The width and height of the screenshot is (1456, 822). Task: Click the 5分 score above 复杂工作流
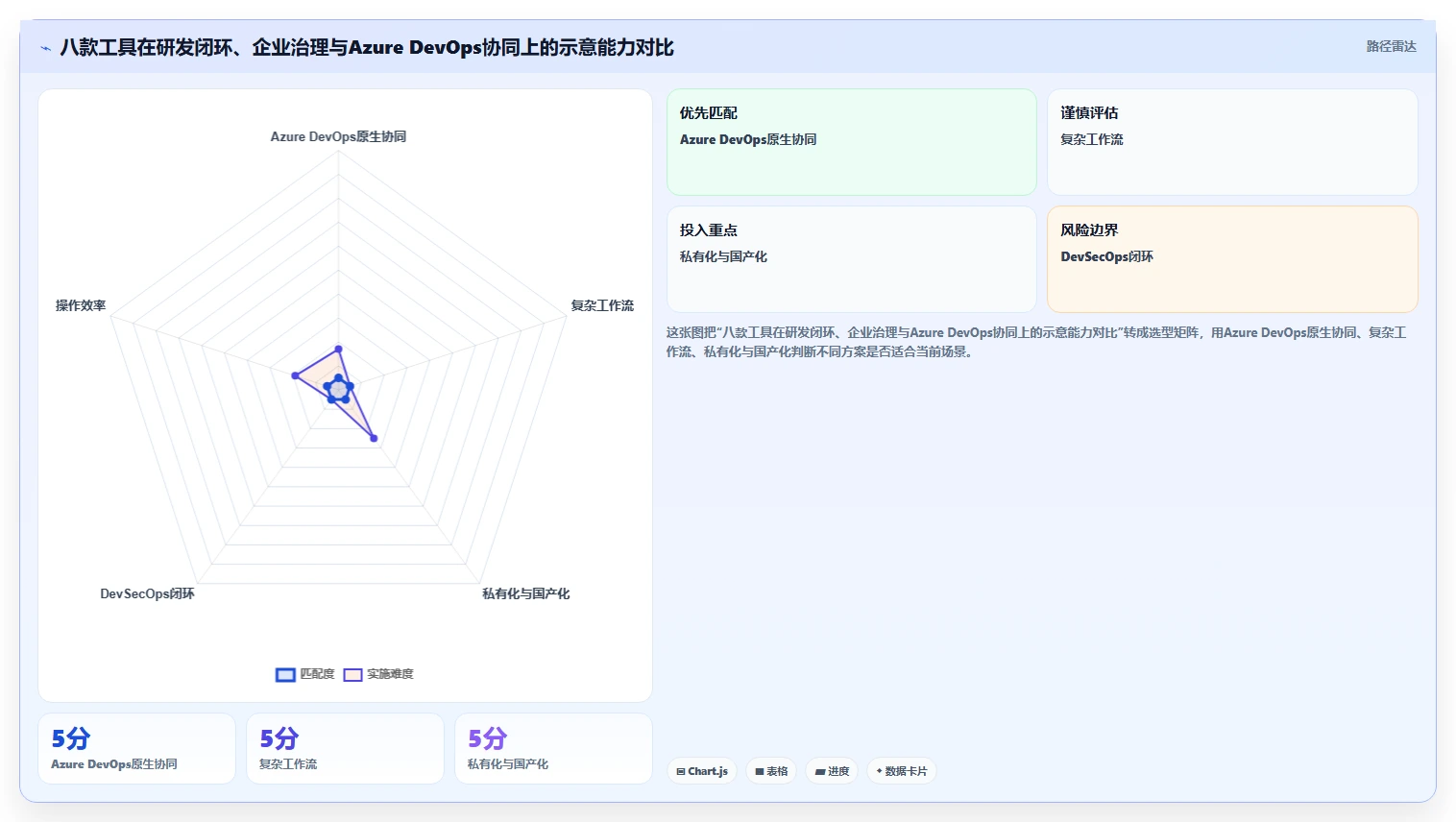point(279,738)
